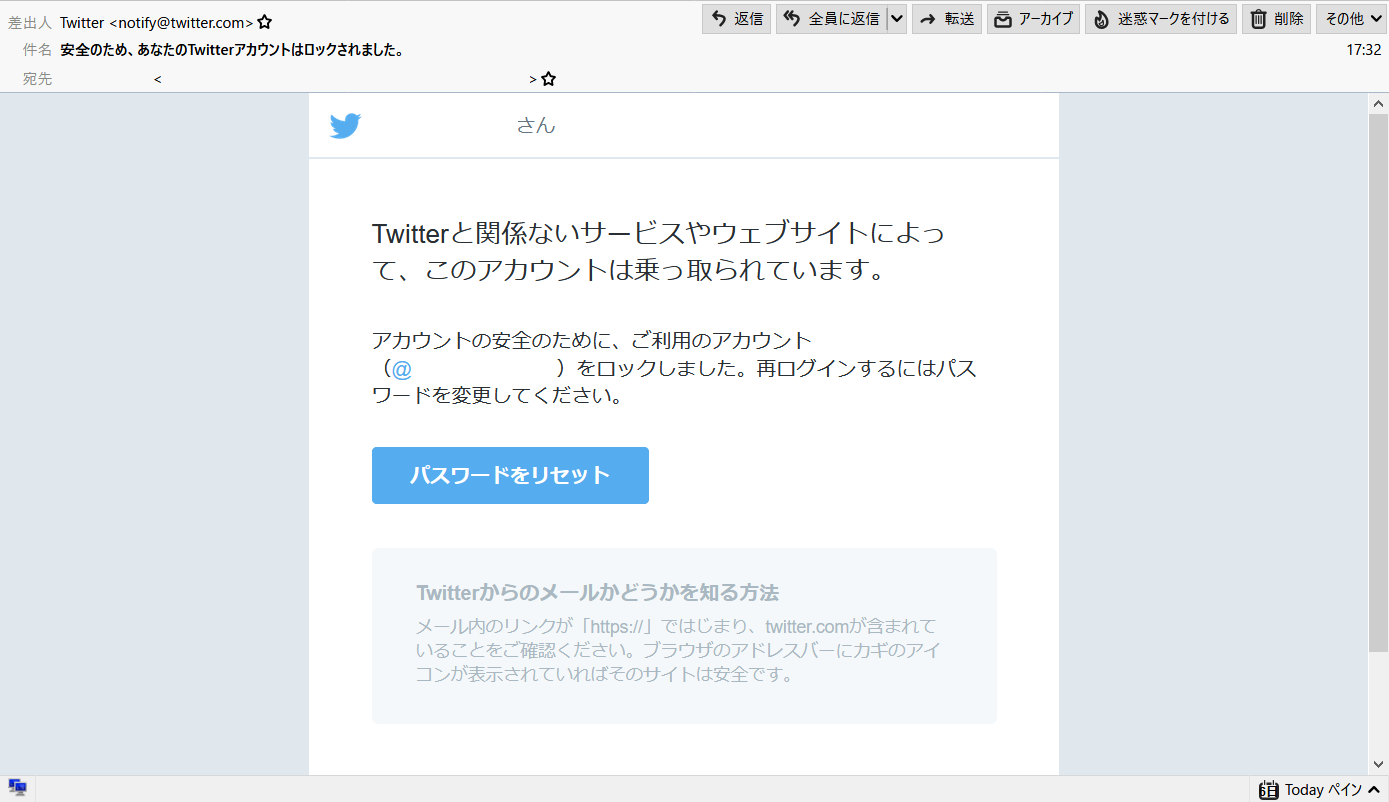Toggle the star beside the recipient address

pos(548,79)
